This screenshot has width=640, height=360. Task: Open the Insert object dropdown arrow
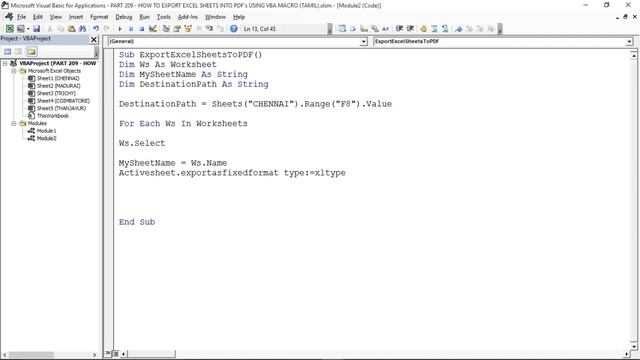tap(28, 29)
